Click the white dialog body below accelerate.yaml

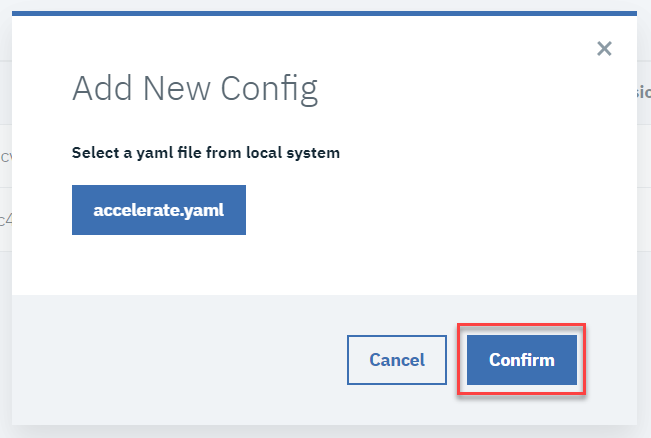click(x=300, y=265)
